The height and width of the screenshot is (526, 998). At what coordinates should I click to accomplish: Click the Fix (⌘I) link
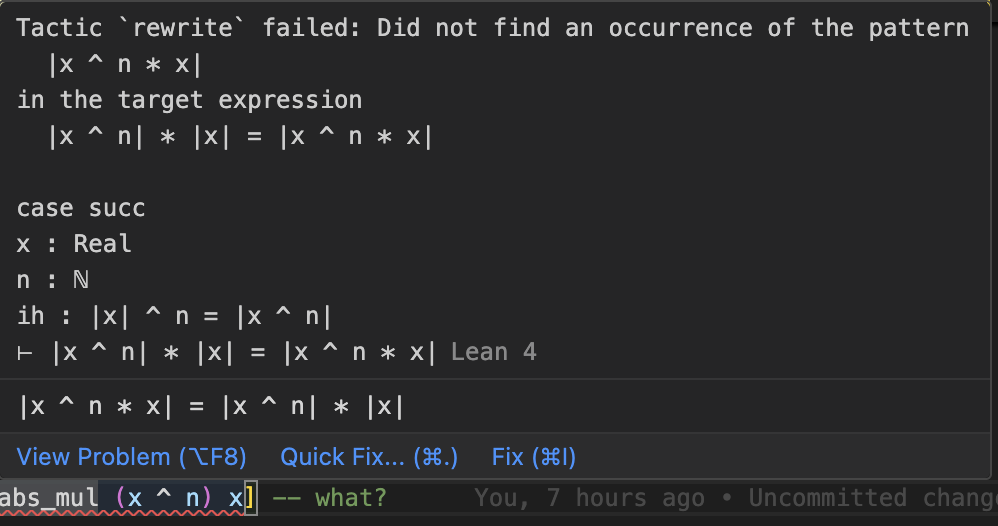pos(534,457)
